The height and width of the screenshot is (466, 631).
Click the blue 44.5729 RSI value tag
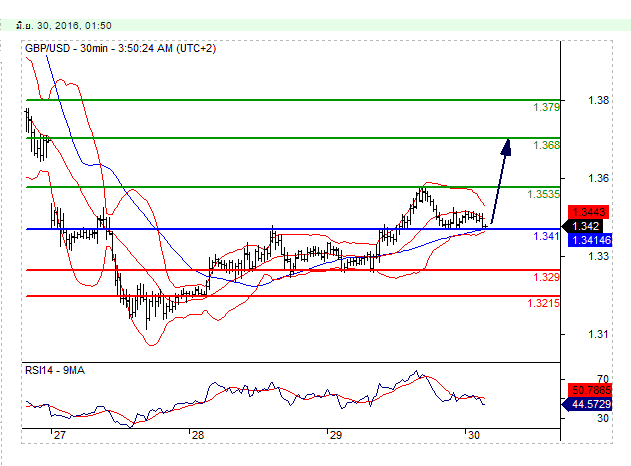pos(587,404)
